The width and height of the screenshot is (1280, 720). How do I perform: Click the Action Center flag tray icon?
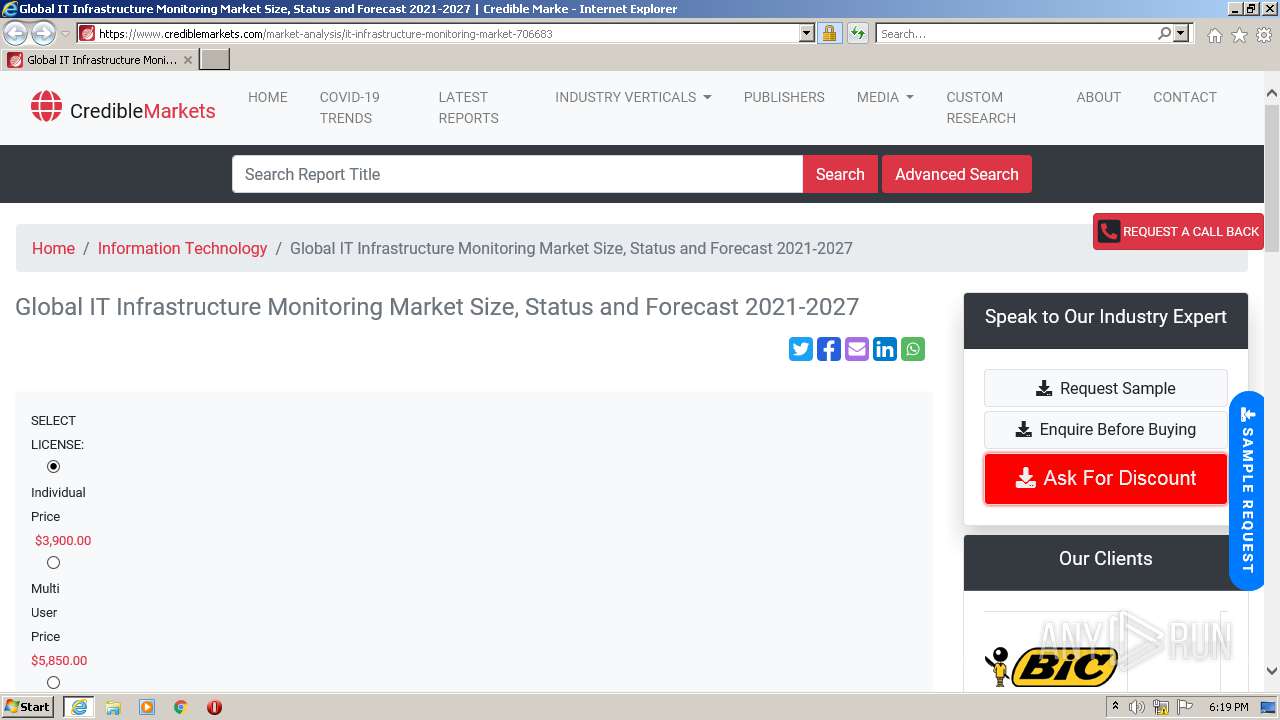point(1185,707)
